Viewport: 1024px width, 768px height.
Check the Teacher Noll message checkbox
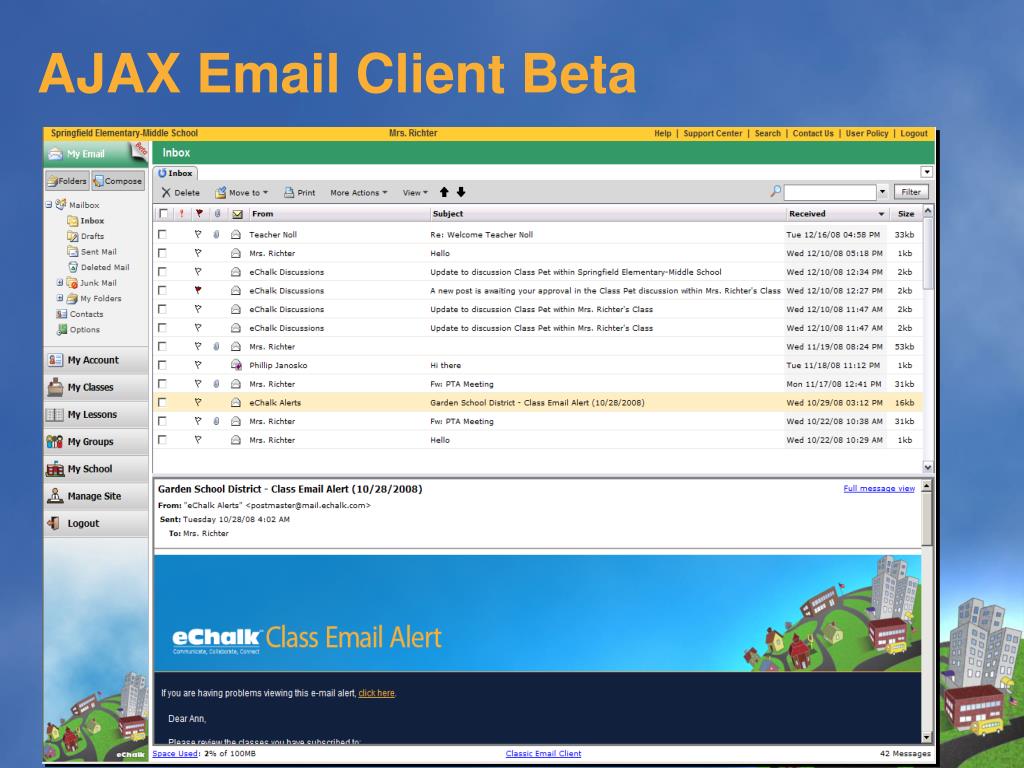pos(162,234)
